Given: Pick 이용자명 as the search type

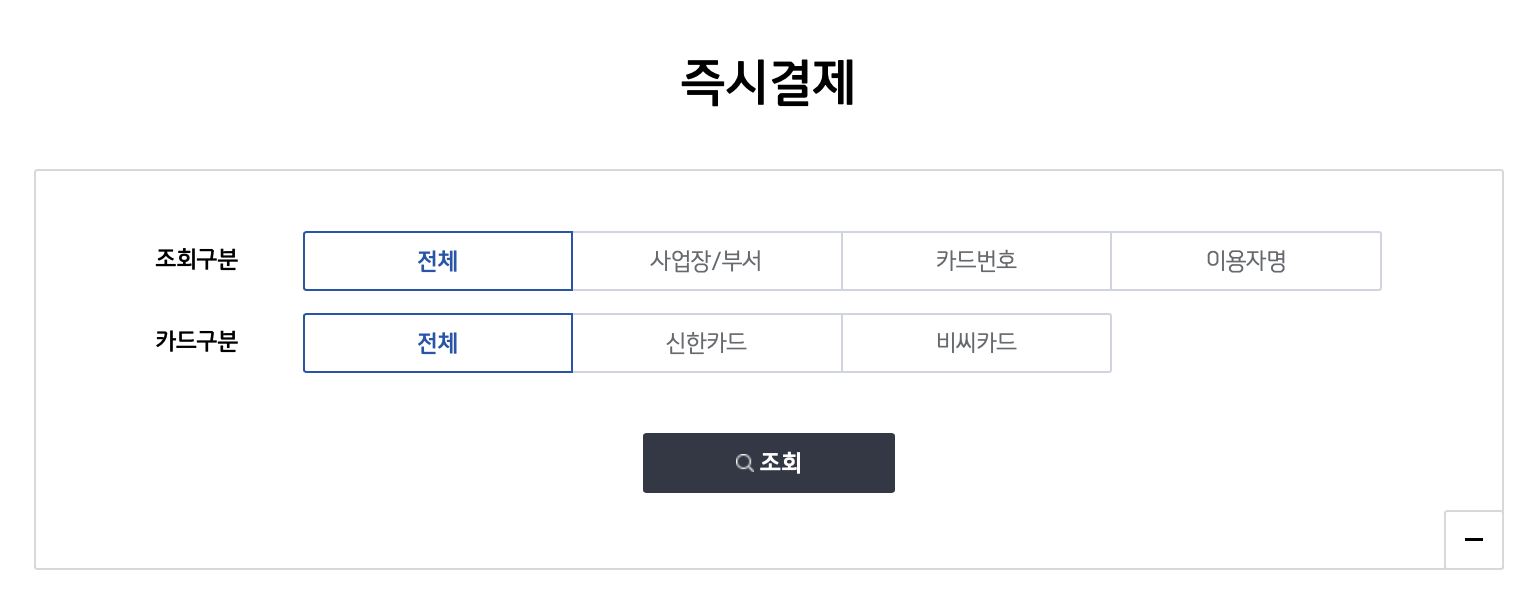Looking at the screenshot, I should (1246, 261).
